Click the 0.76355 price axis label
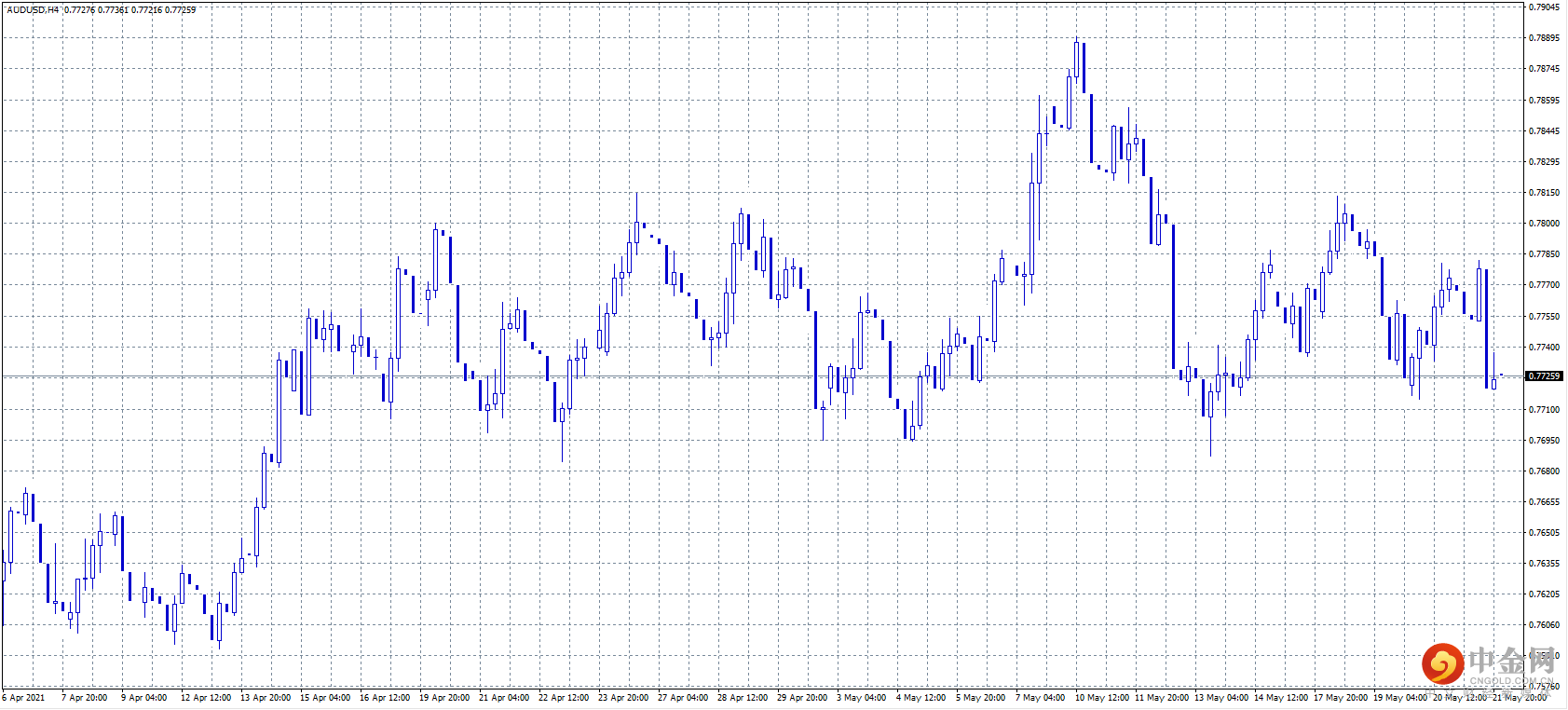1568x710 pixels. [1544, 564]
